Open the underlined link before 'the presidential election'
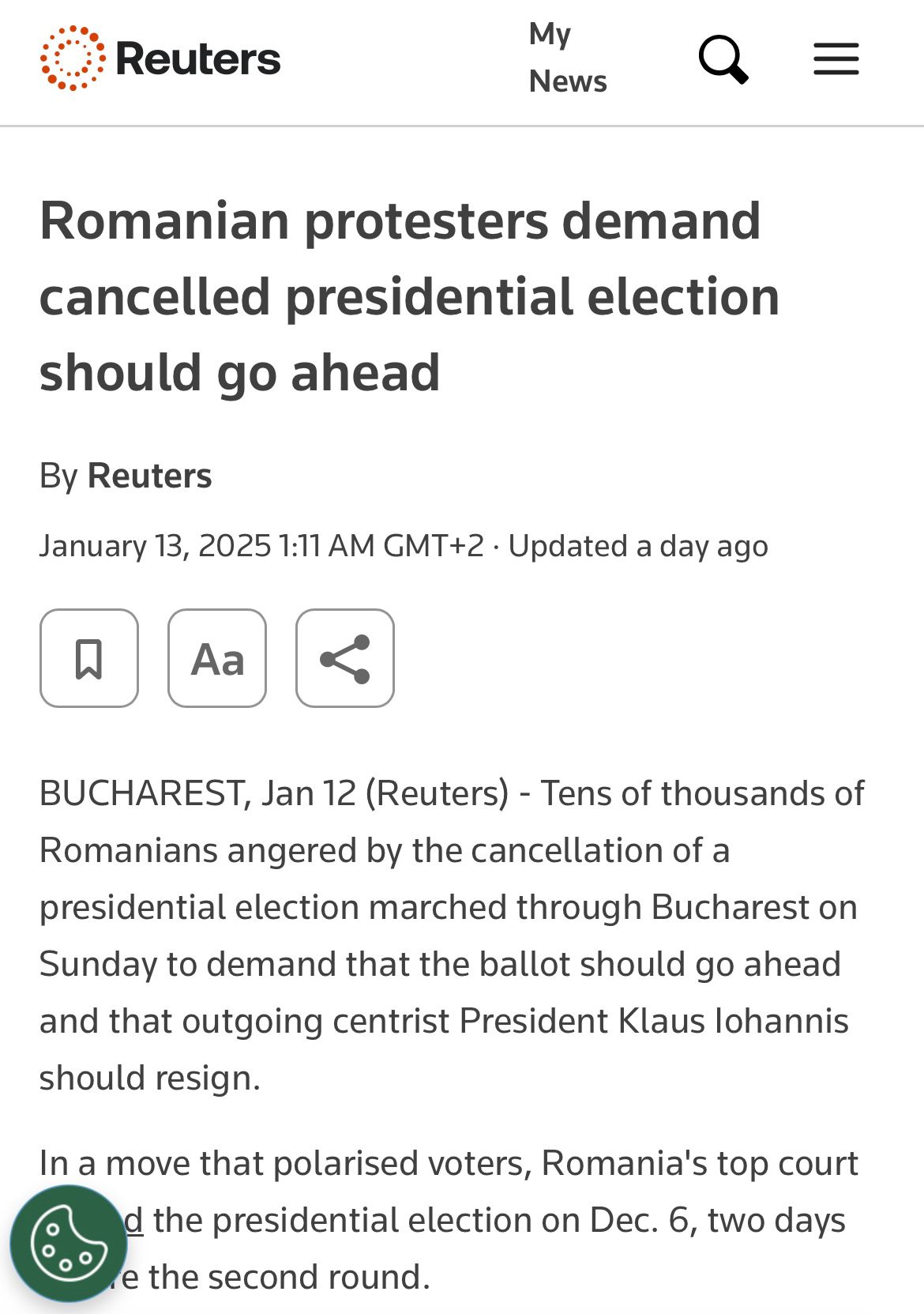 click(x=134, y=1221)
